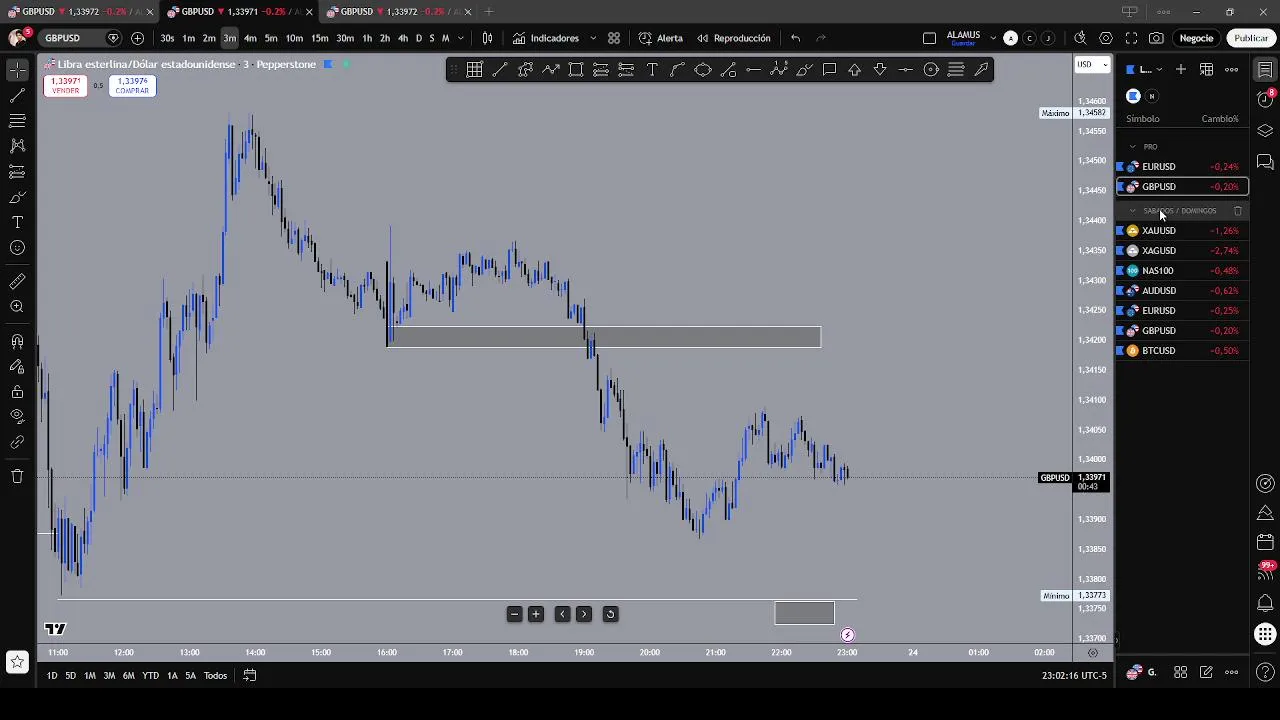Image resolution: width=1280 pixels, height=720 pixels.
Task: Select the text tool in left sidebar
Action: (17, 222)
